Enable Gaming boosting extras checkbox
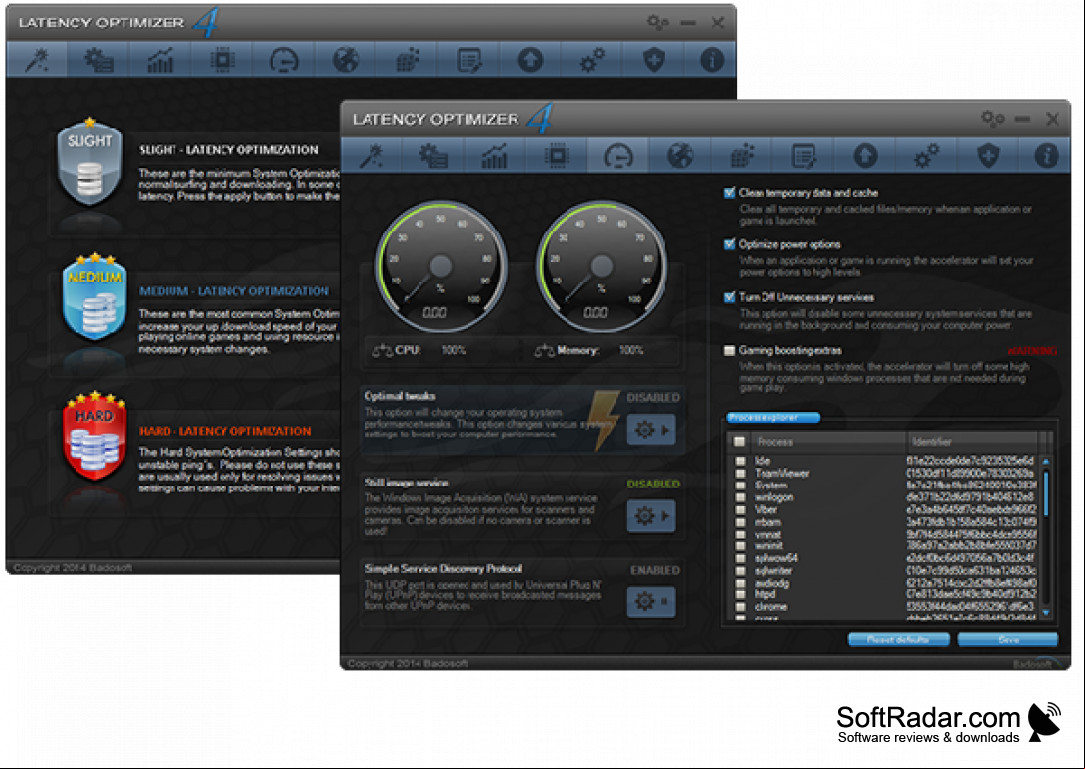 (x=729, y=351)
